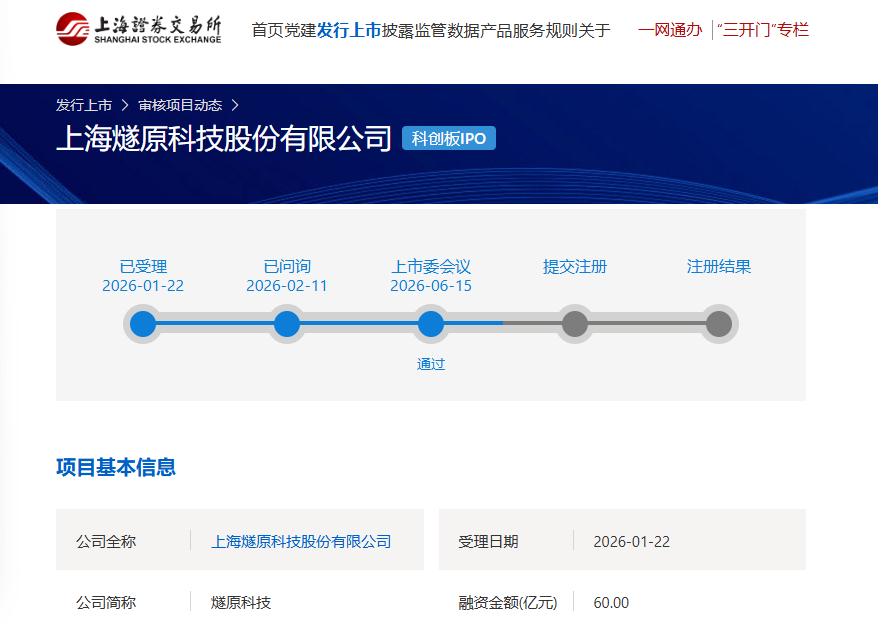Image resolution: width=878 pixels, height=628 pixels.
Task: Click the 已受理 stage label
Action: 143,266
